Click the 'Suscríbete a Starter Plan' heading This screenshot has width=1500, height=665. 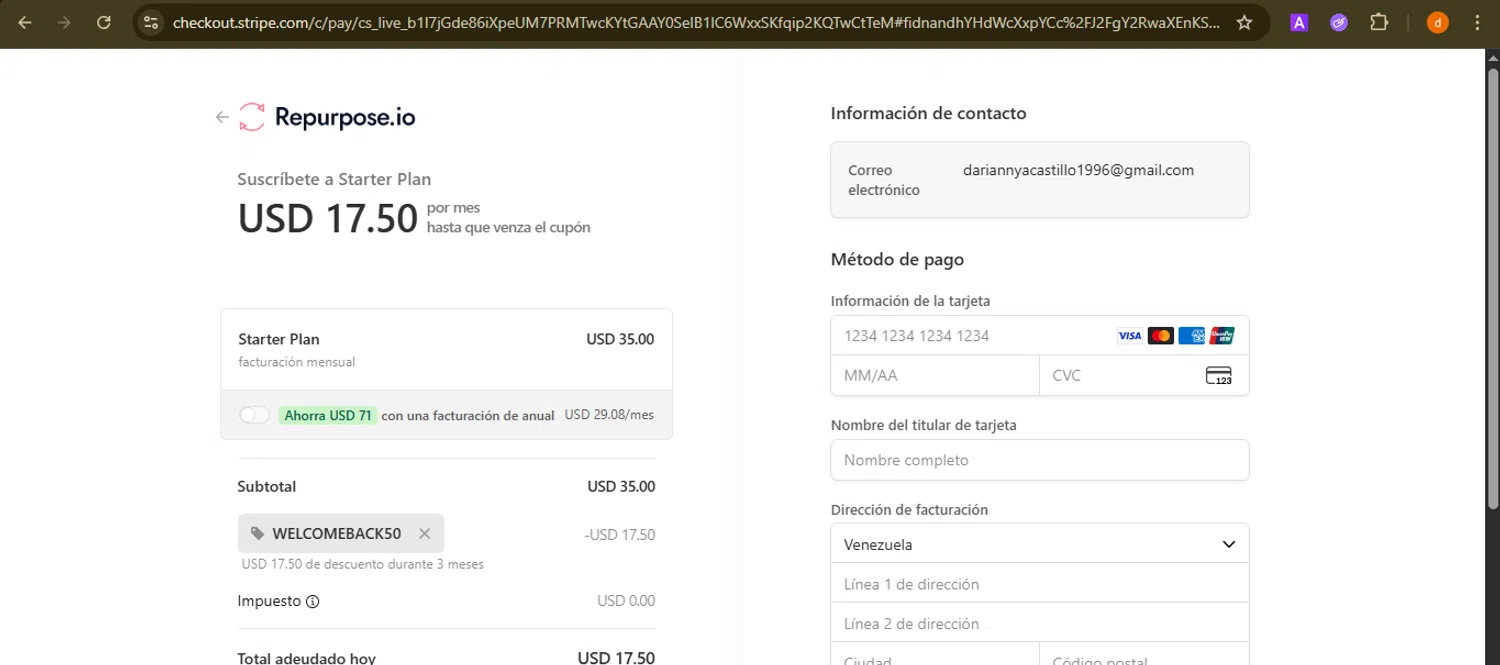pyautogui.click(x=334, y=179)
